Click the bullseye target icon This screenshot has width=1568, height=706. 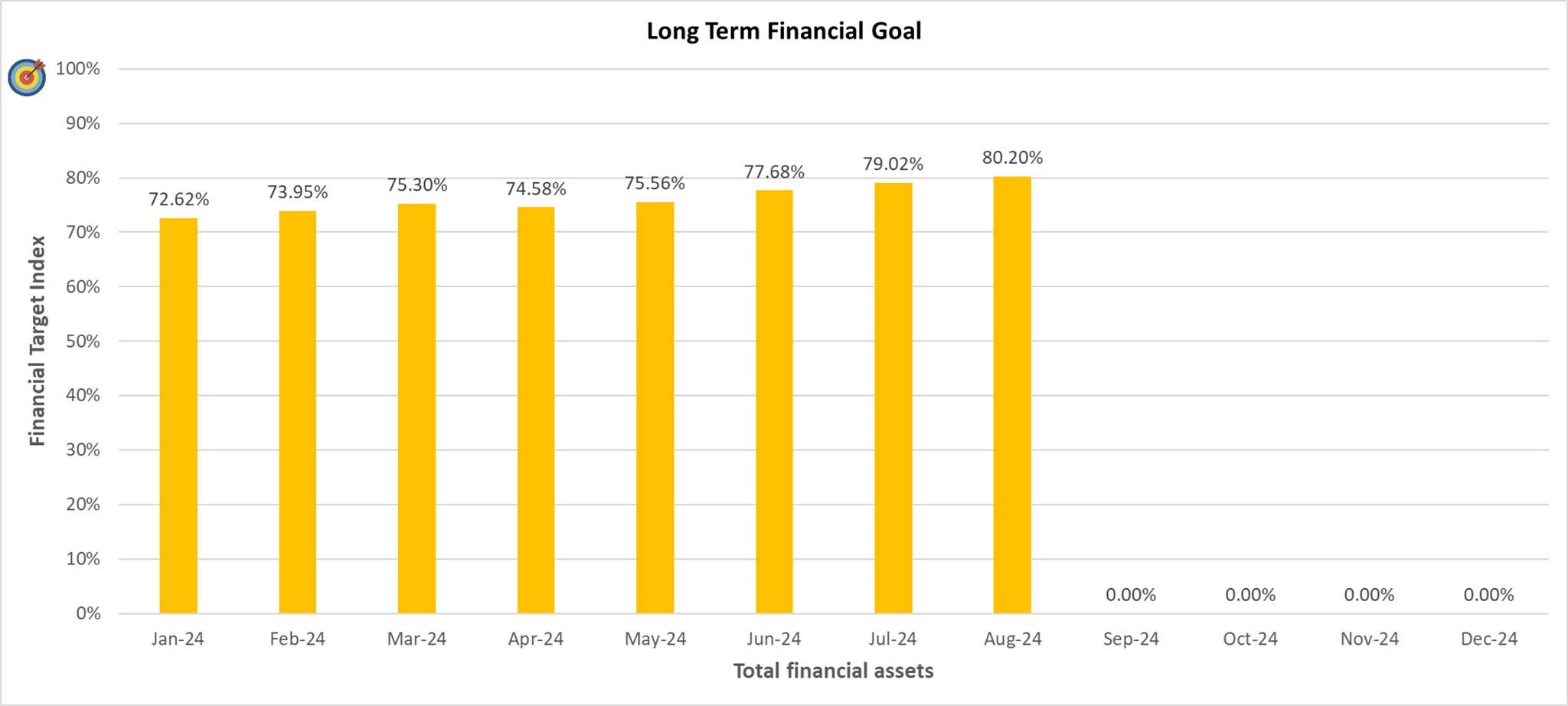[27, 77]
